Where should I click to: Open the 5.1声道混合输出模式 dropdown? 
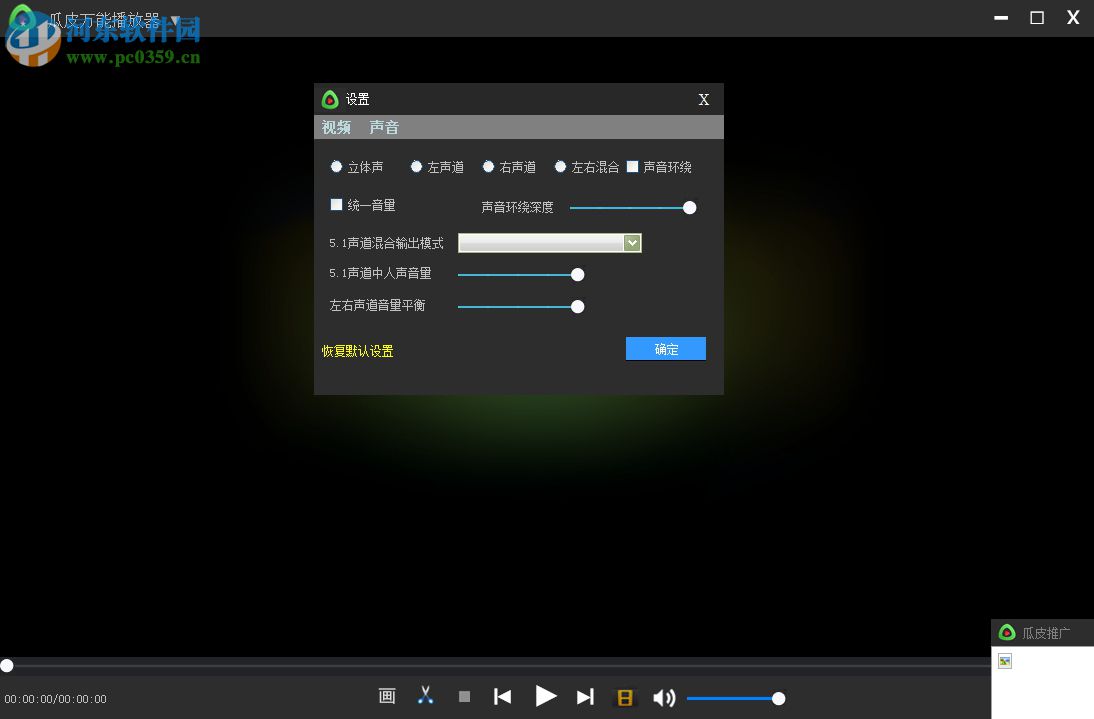pos(631,242)
